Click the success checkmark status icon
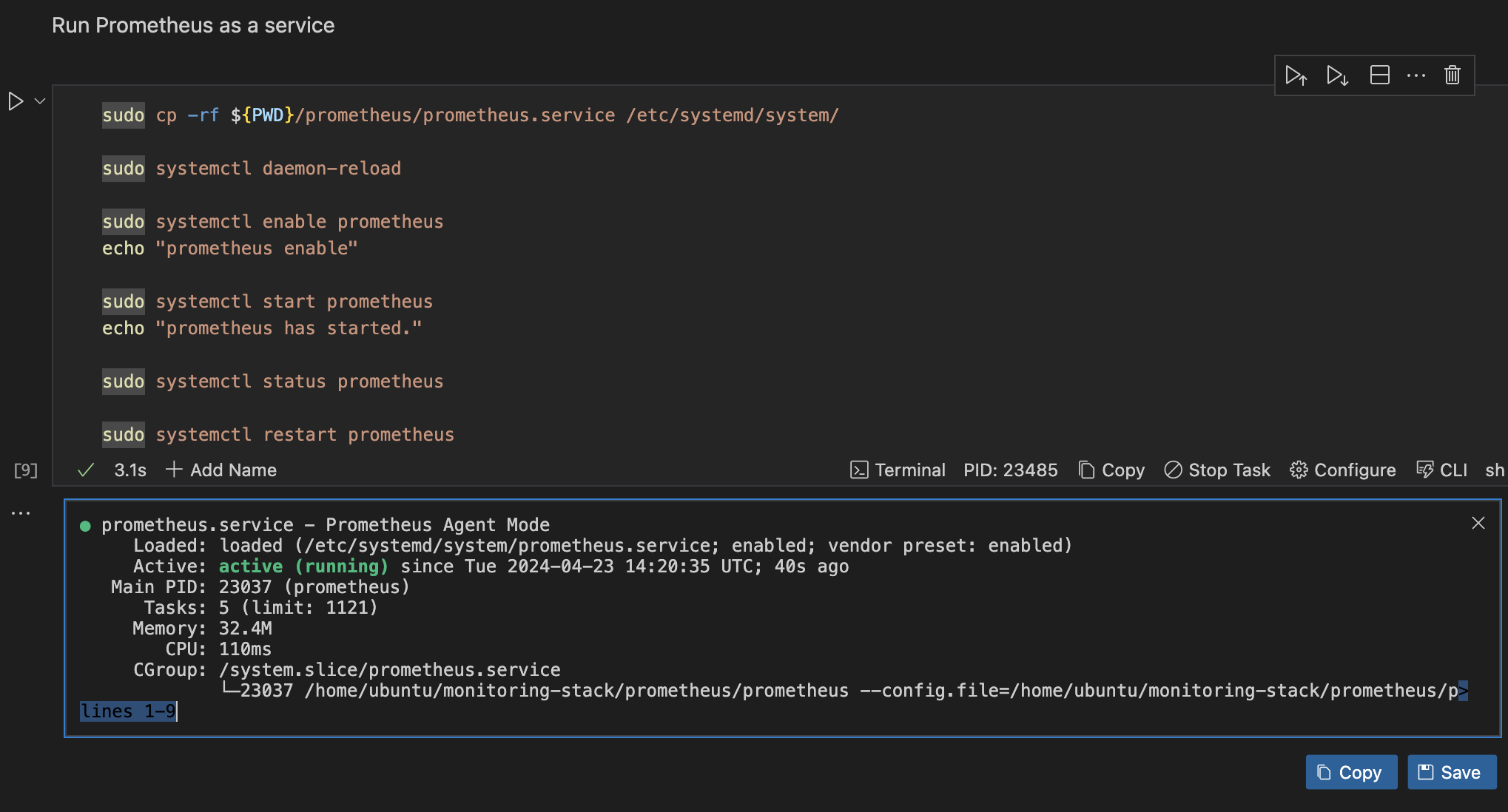The width and height of the screenshot is (1508, 812). (86, 470)
